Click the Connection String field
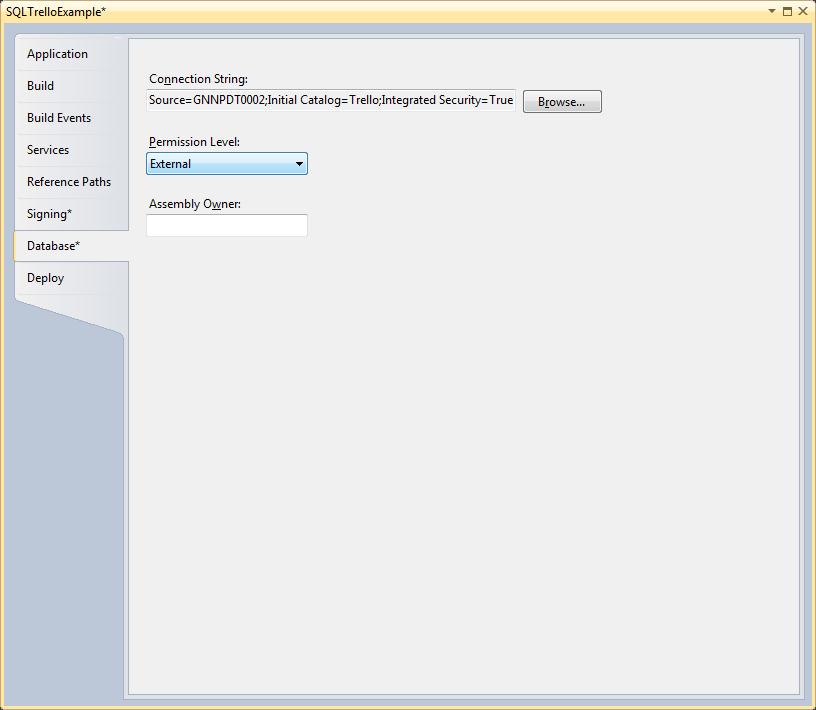 [331, 100]
